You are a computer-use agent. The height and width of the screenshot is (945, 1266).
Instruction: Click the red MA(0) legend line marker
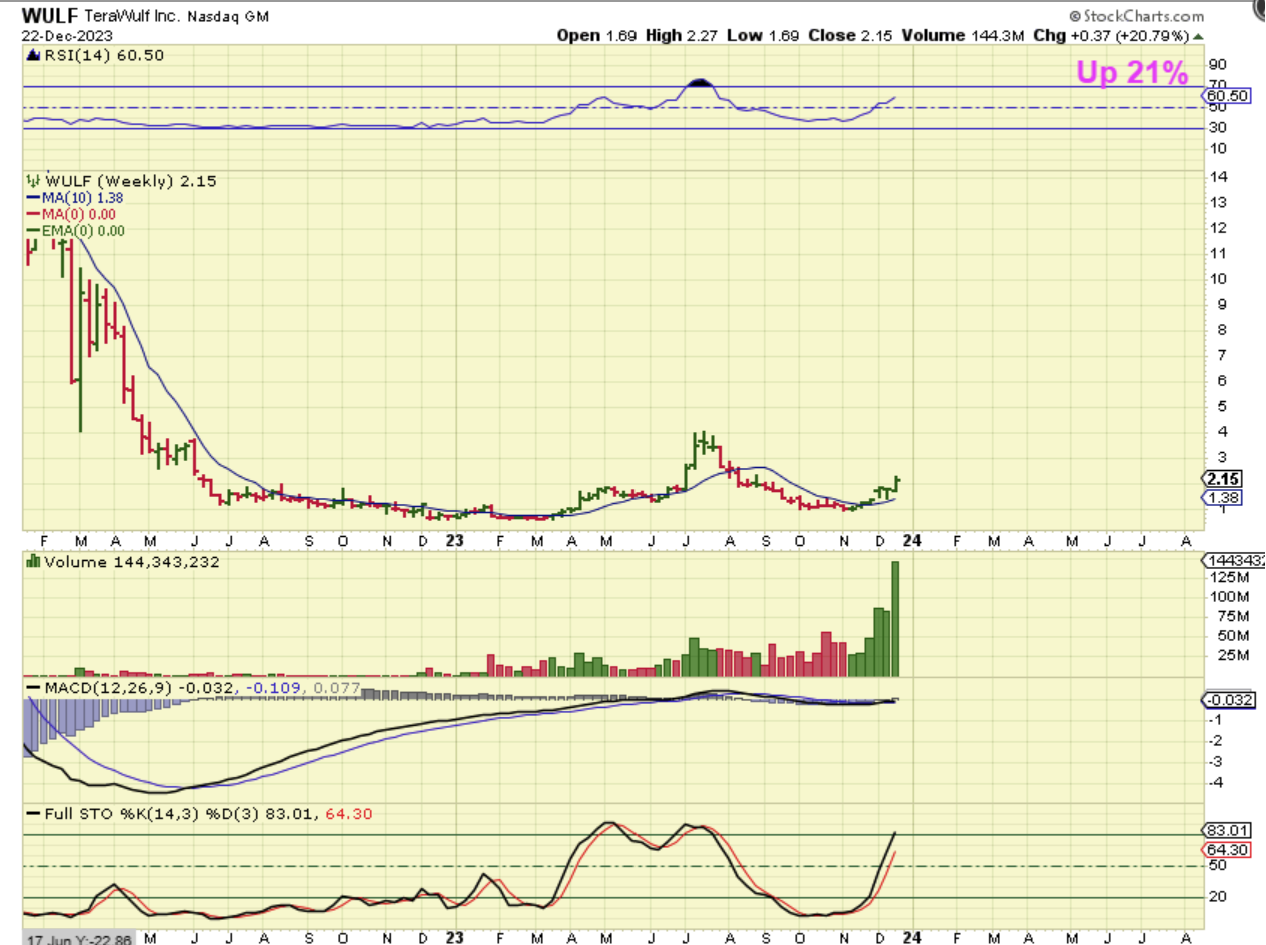32,214
